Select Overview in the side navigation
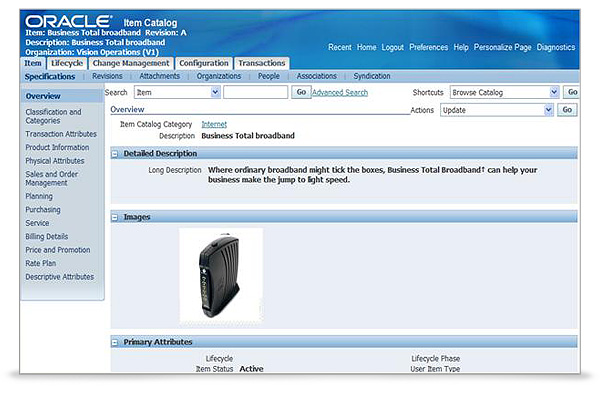This screenshot has width=600, height=400. pyautogui.click(x=43, y=96)
